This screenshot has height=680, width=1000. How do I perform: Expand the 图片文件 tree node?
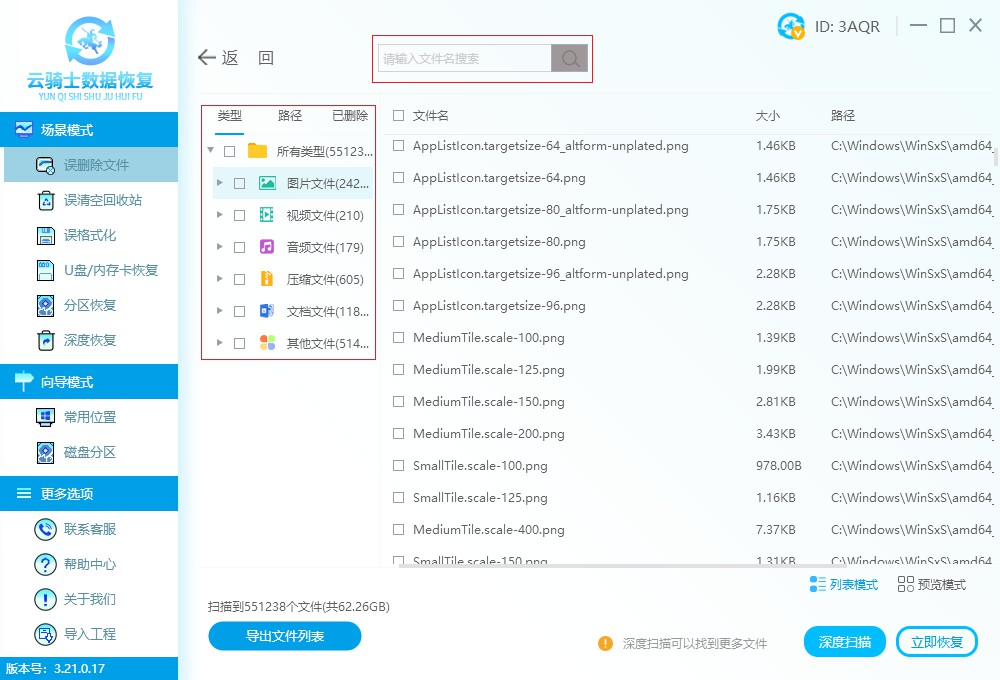point(220,182)
